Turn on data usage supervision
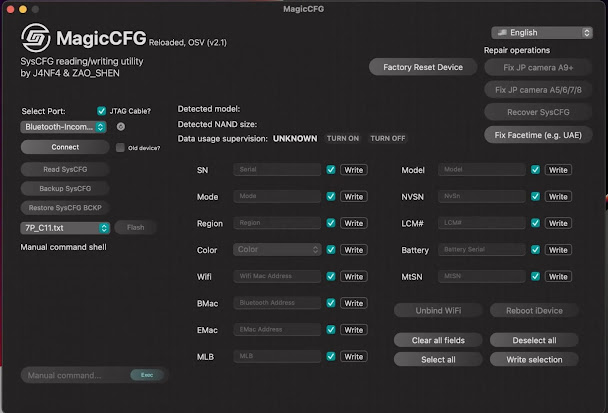Viewport: 608px width, 413px height. pyautogui.click(x=343, y=138)
